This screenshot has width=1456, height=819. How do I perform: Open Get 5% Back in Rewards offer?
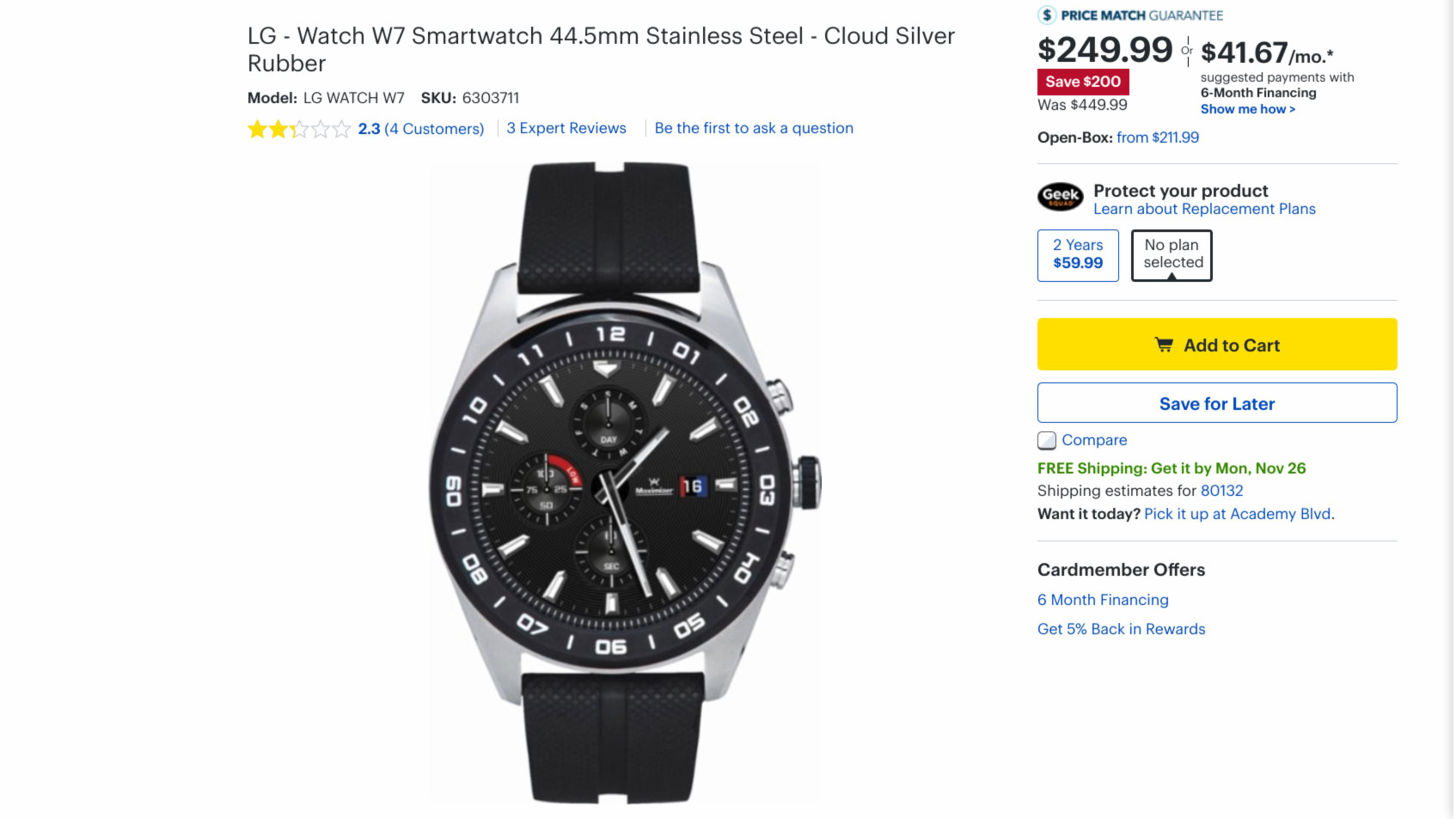(1121, 629)
